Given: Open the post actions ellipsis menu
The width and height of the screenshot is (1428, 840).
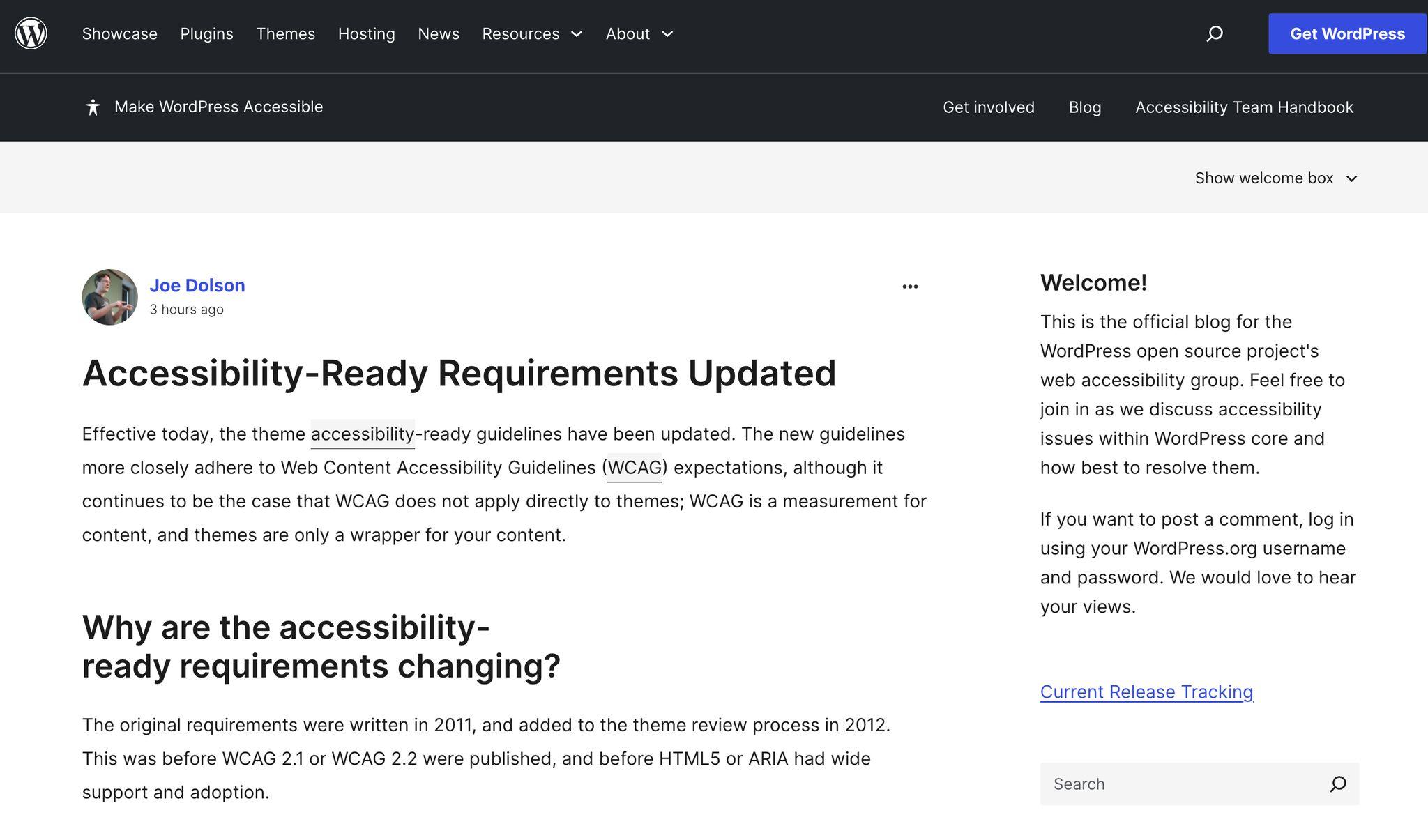Looking at the screenshot, I should (910, 287).
